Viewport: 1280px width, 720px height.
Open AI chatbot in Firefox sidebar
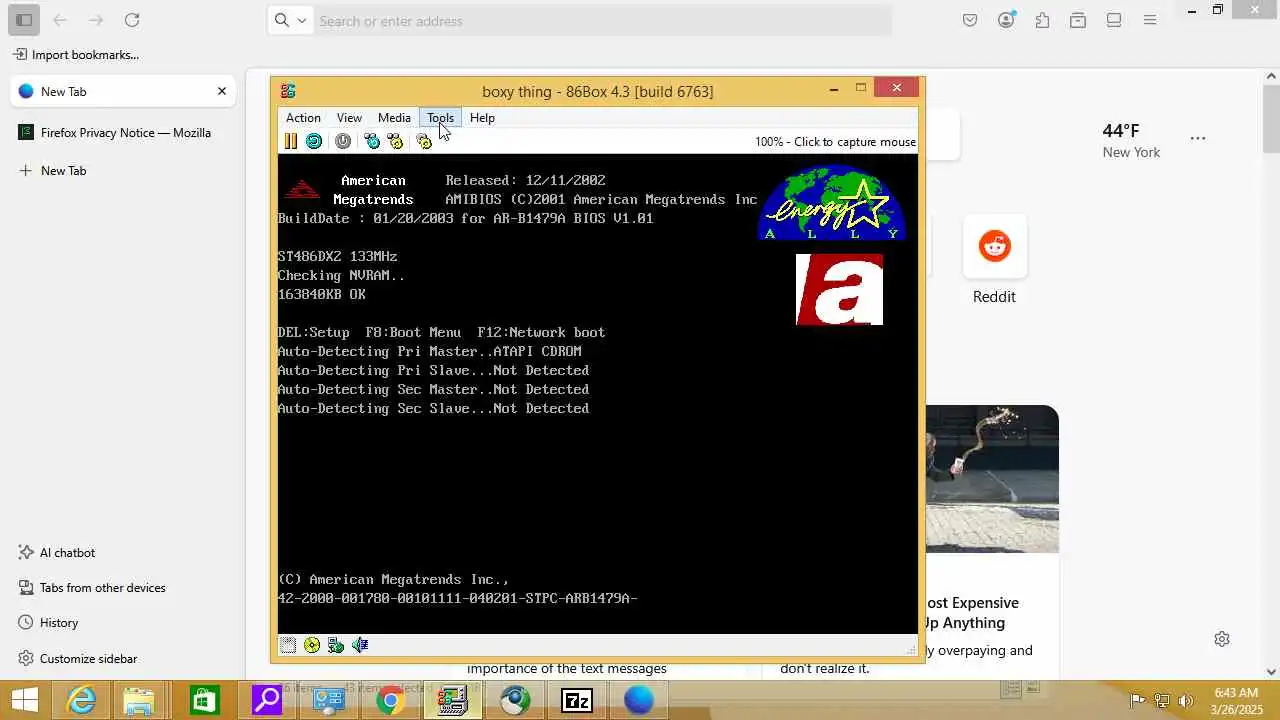point(57,553)
